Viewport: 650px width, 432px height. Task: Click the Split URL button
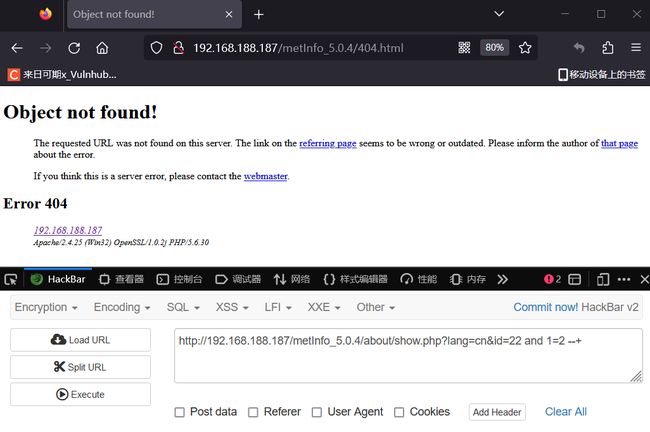(80, 367)
